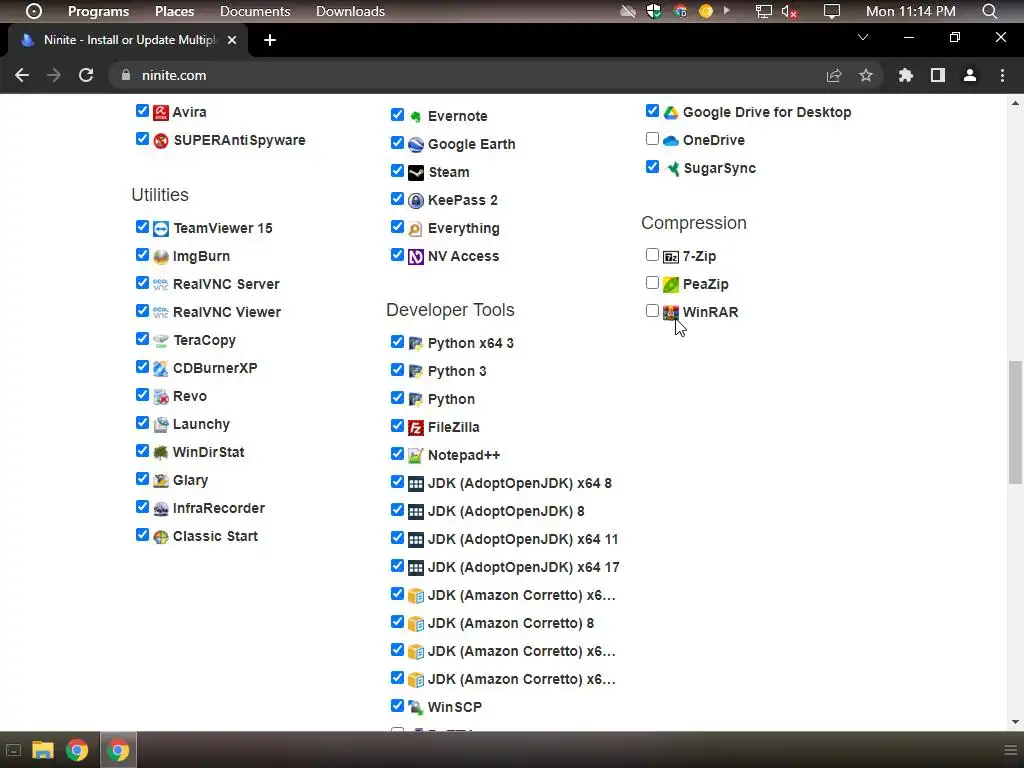Click the NV Access icon
1024x768 pixels.
point(416,257)
